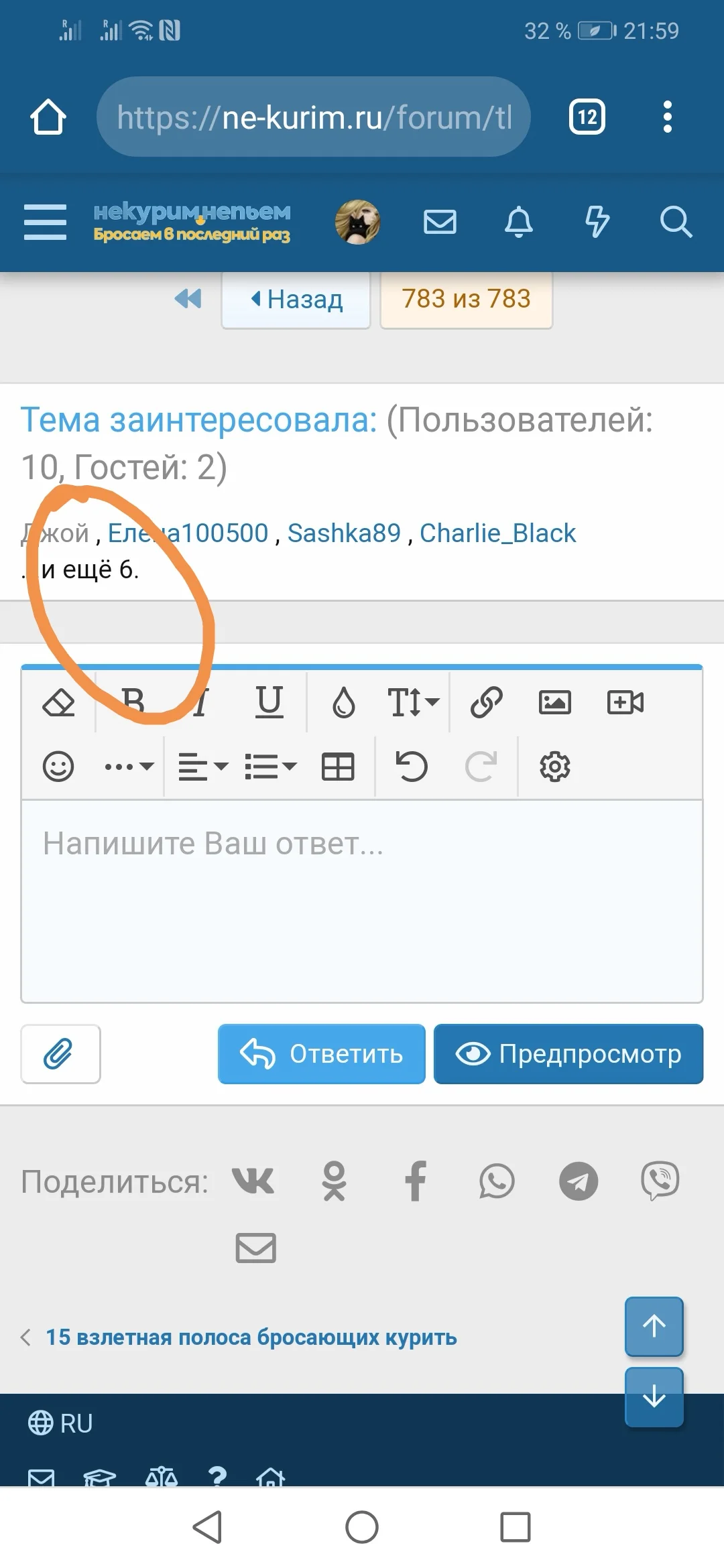This screenshot has width=724, height=1568.
Task: Open the text color droplet tool
Action: (344, 702)
